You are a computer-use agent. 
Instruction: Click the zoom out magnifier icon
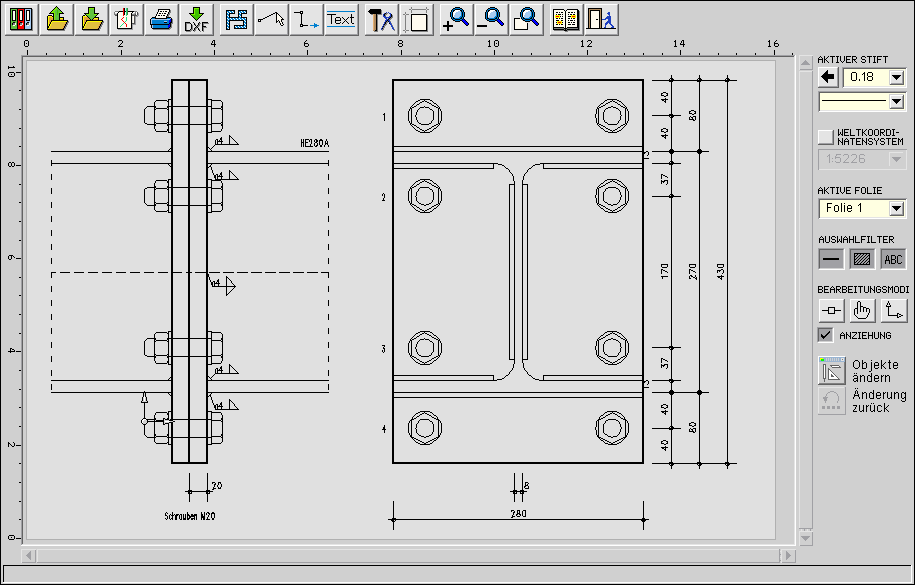(x=491, y=19)
